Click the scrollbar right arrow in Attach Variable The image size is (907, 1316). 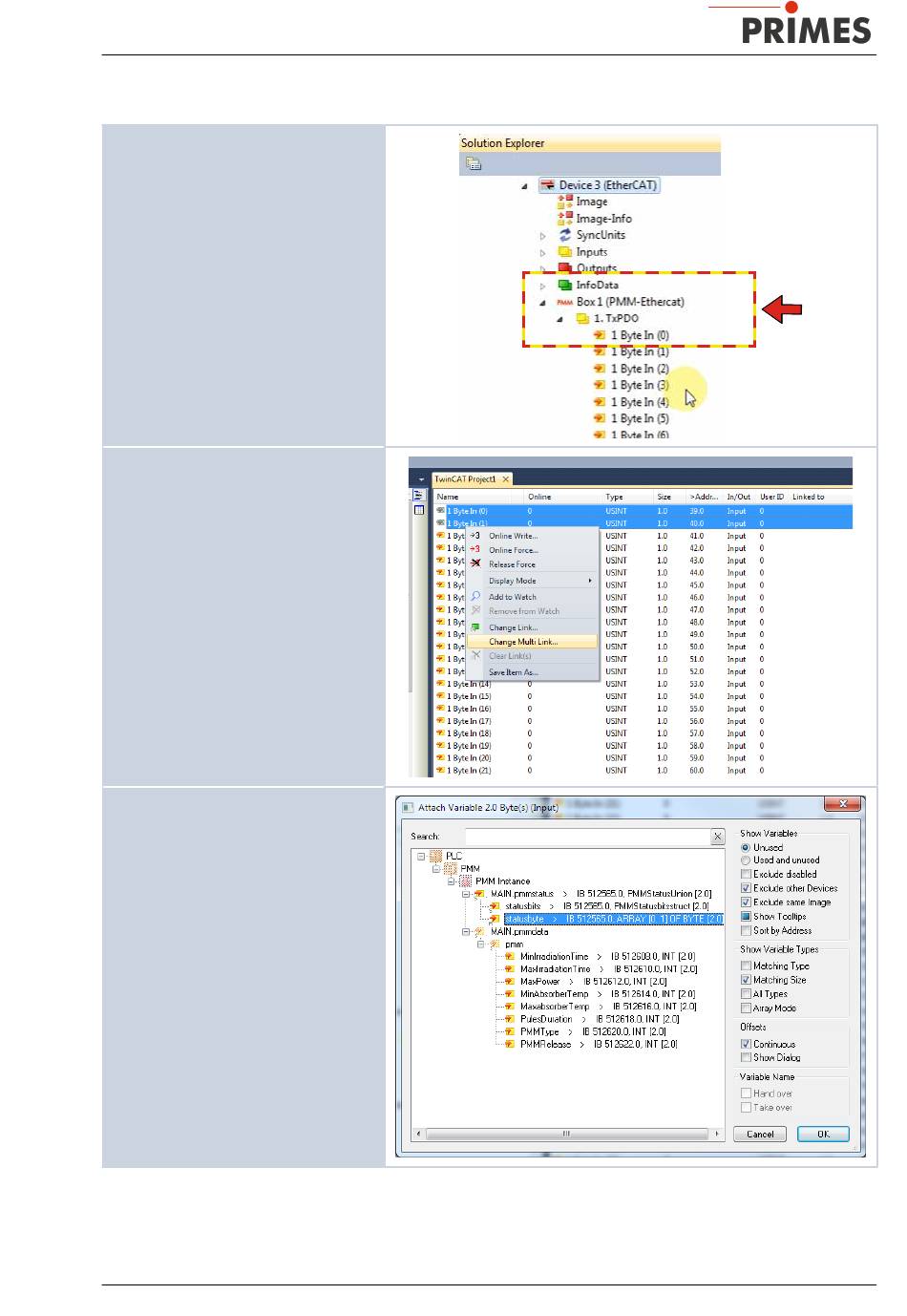[717, 1134]
